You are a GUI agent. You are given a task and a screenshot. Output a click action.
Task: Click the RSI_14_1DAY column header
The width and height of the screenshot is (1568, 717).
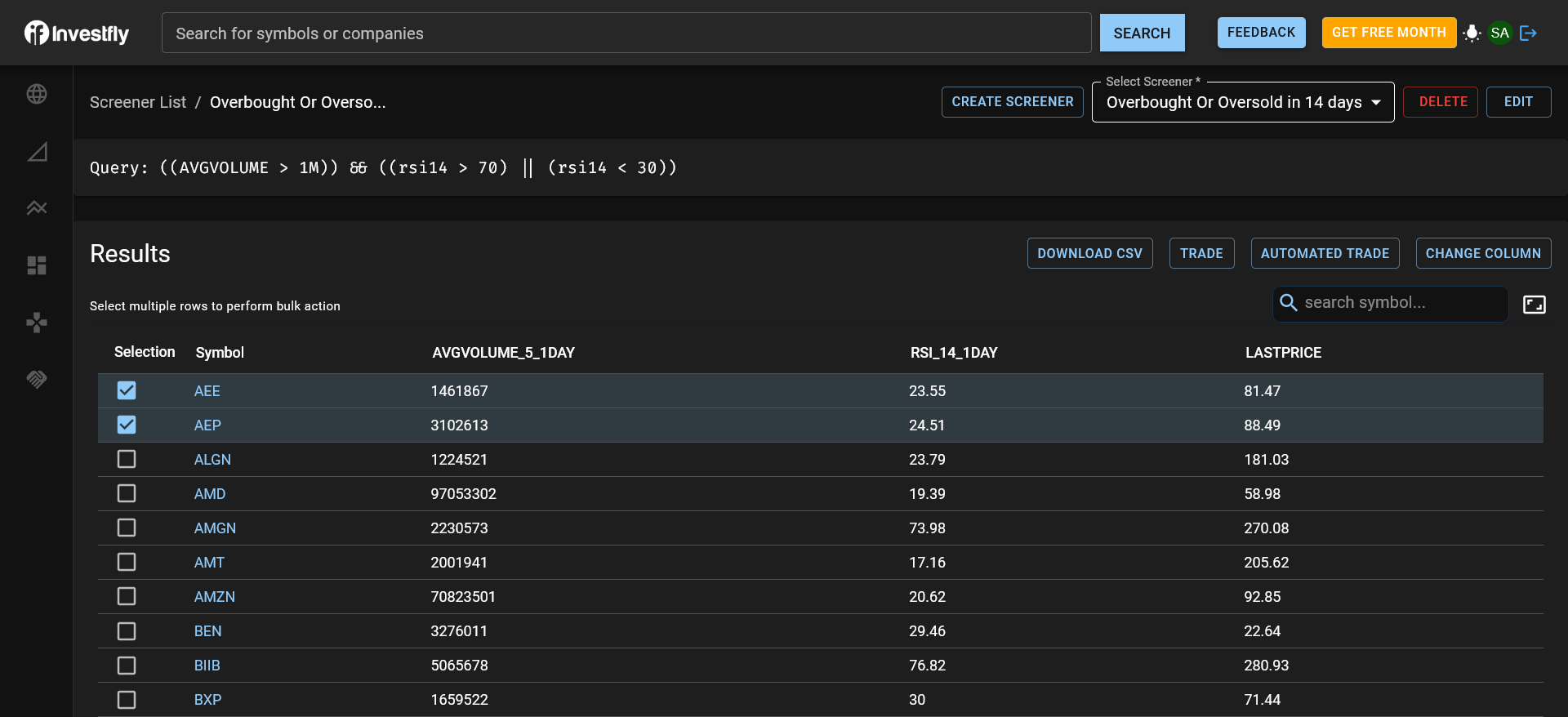(954, 353)
